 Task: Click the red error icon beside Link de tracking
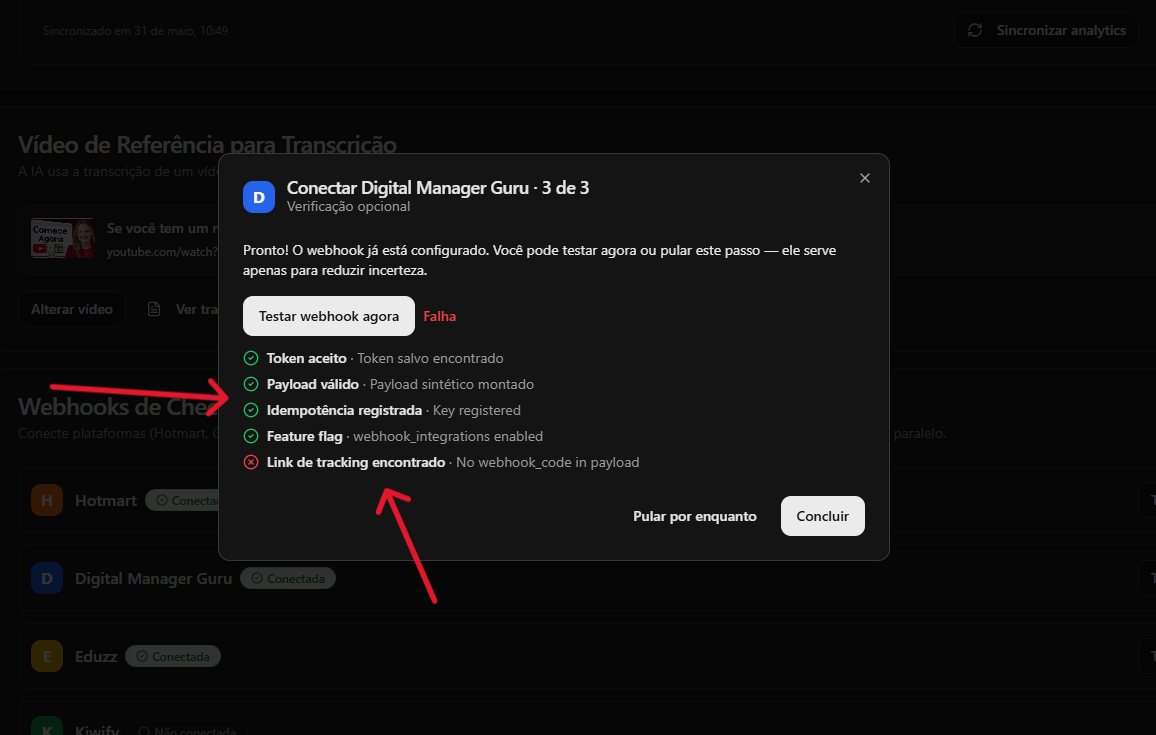click(251, 462)
